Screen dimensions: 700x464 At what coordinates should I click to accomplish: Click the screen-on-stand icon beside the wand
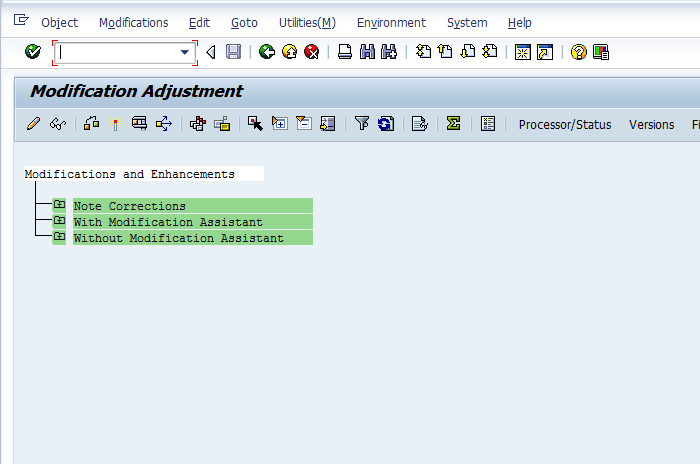point(139,123)
